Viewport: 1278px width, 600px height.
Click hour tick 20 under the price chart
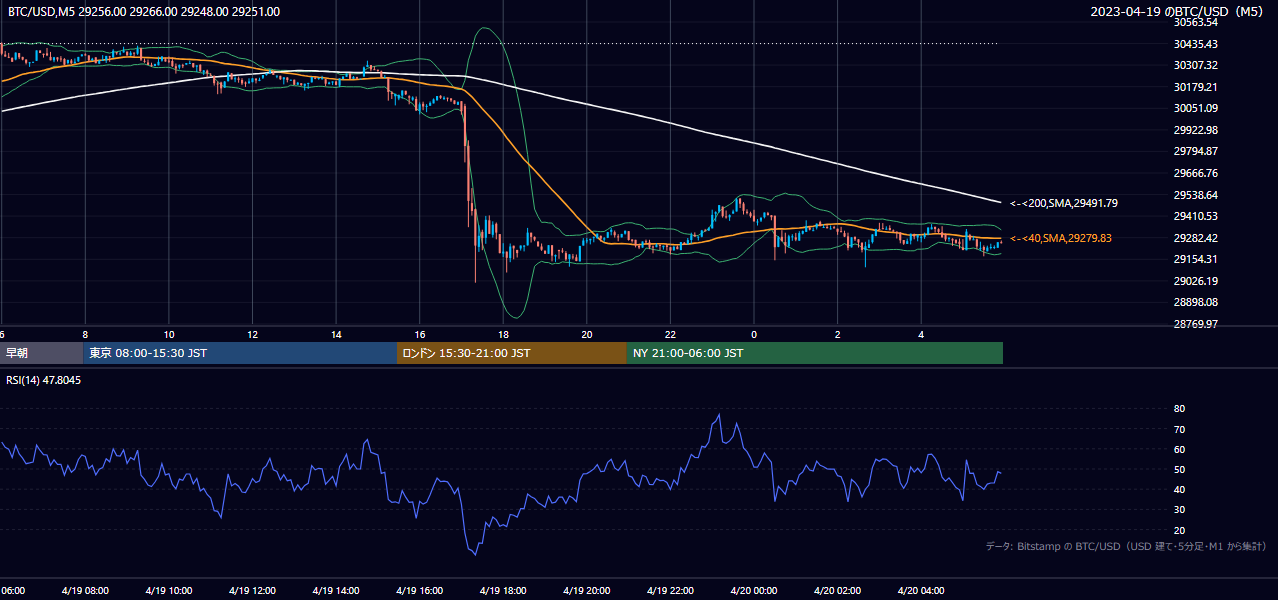tap(586, 334)
